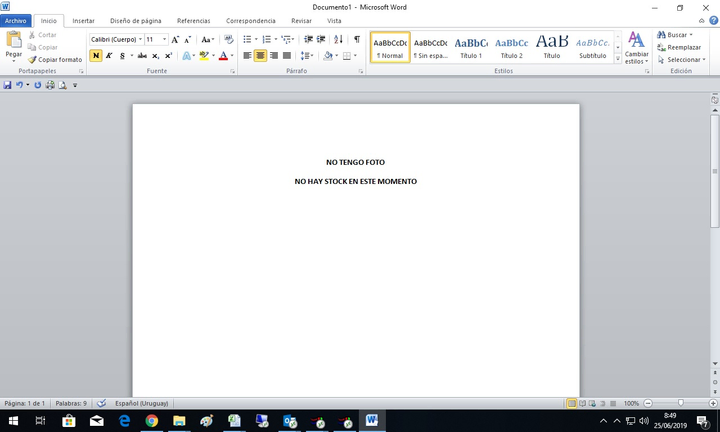Open Google Chrome from the taskbar
The image size is (720, 432).
(151, 421)
